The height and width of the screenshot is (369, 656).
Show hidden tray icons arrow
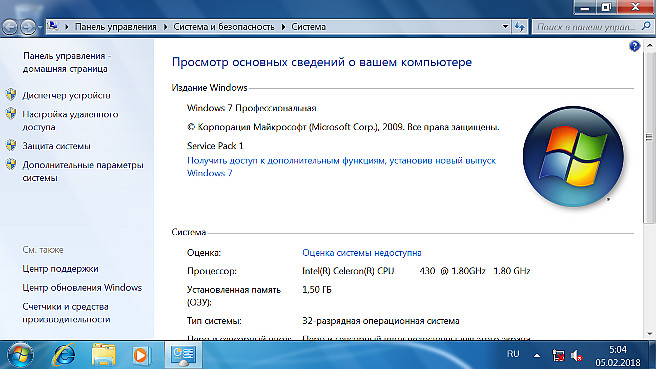(537, 356)
